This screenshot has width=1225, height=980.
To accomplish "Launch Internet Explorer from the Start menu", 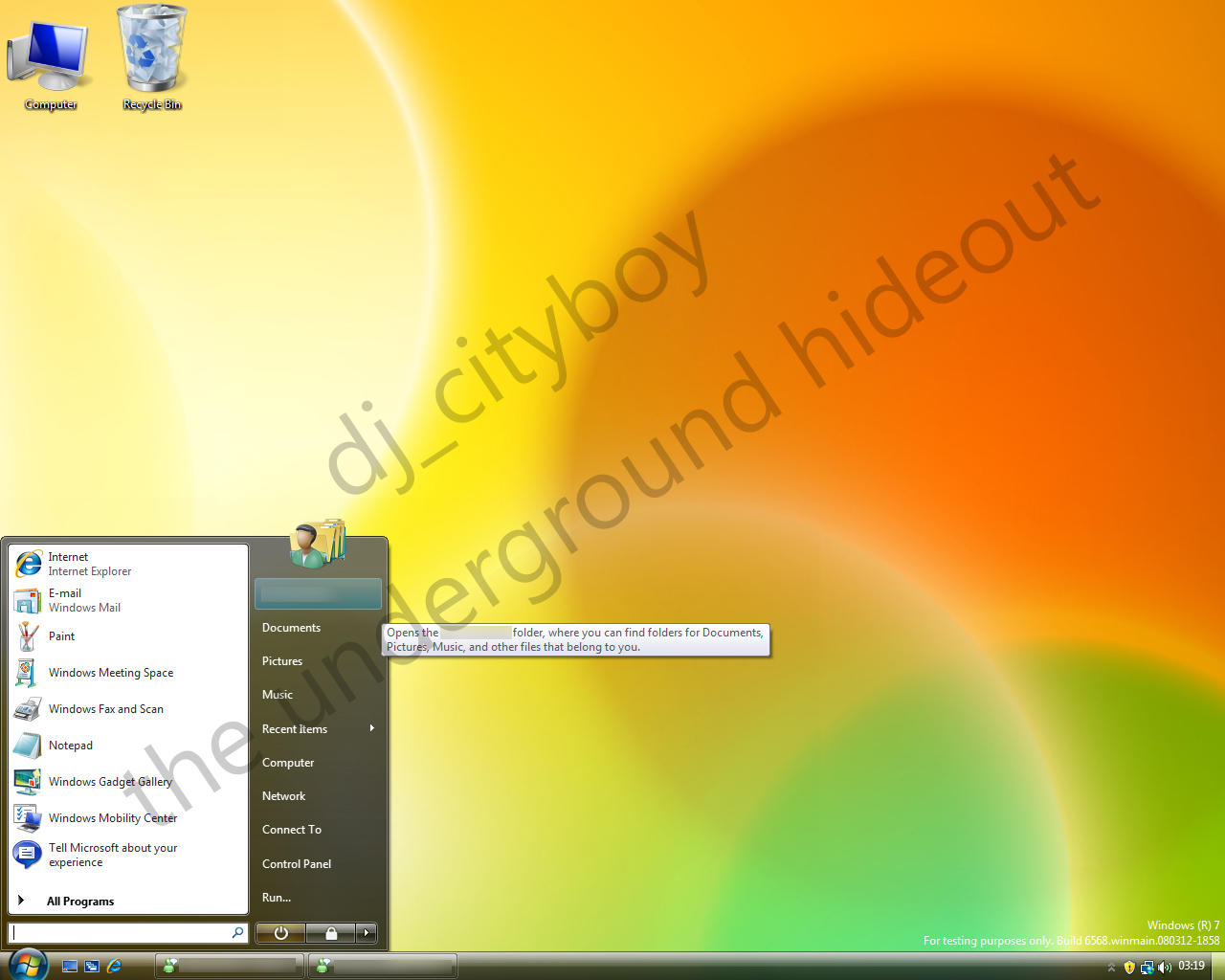I will click(x=128, y=564).
